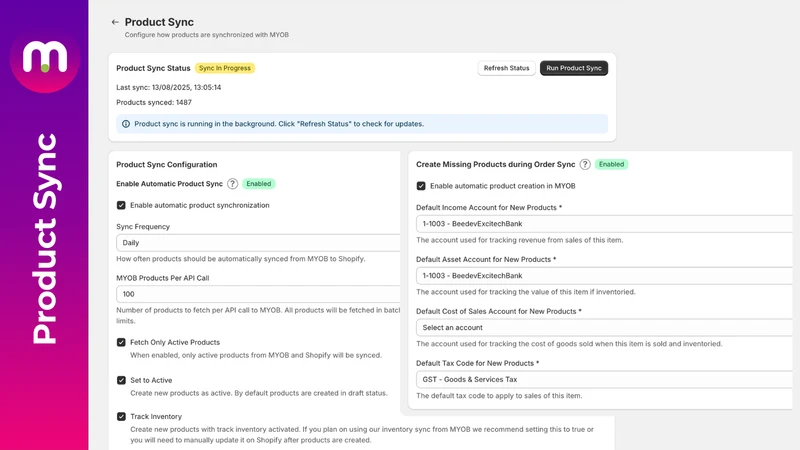
Task: Click the Create Missing Products during Order Sync heading
Action: 495,164
